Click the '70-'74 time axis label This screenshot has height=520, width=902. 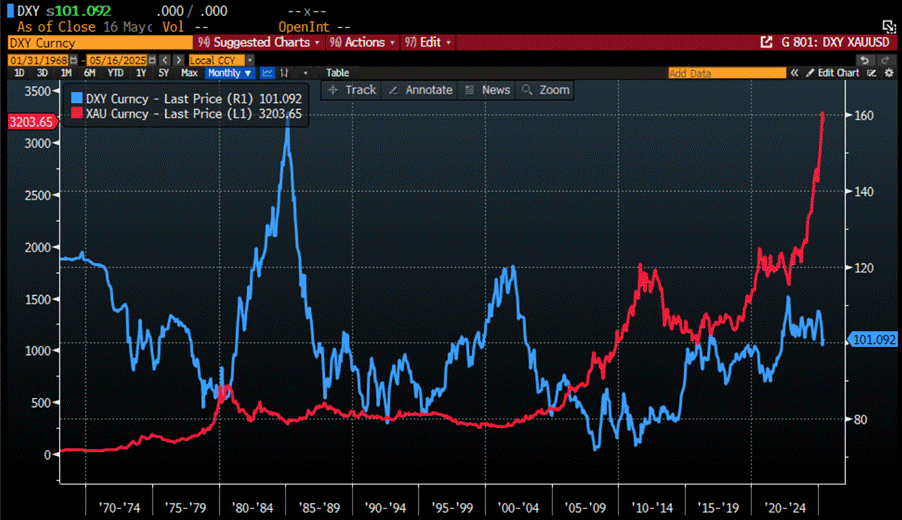click(x=120, y=507)
